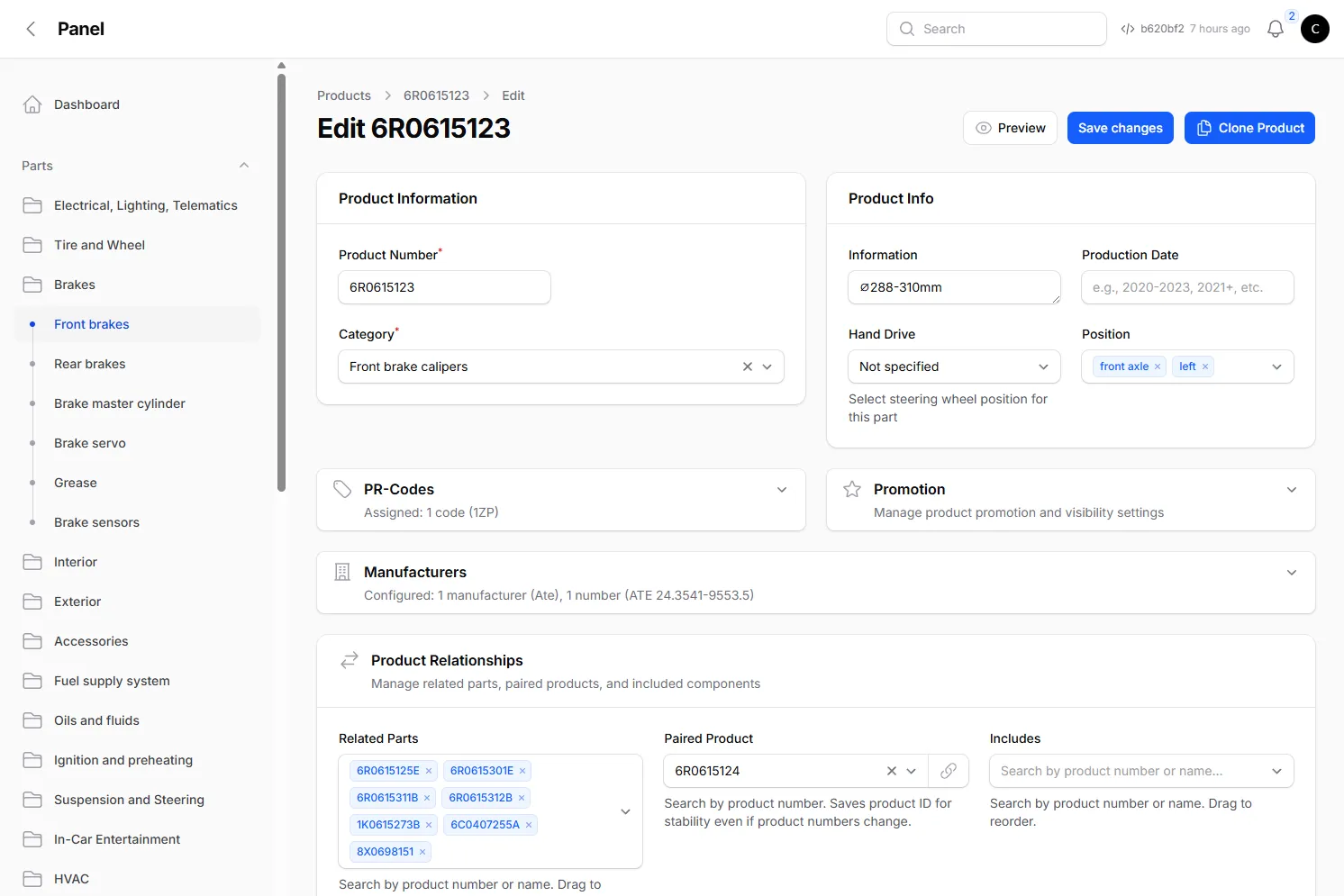This screenshot has height=896, width=1344.
Task: Open the Category dropdown arrow
Action: click(x=767, y=367)
